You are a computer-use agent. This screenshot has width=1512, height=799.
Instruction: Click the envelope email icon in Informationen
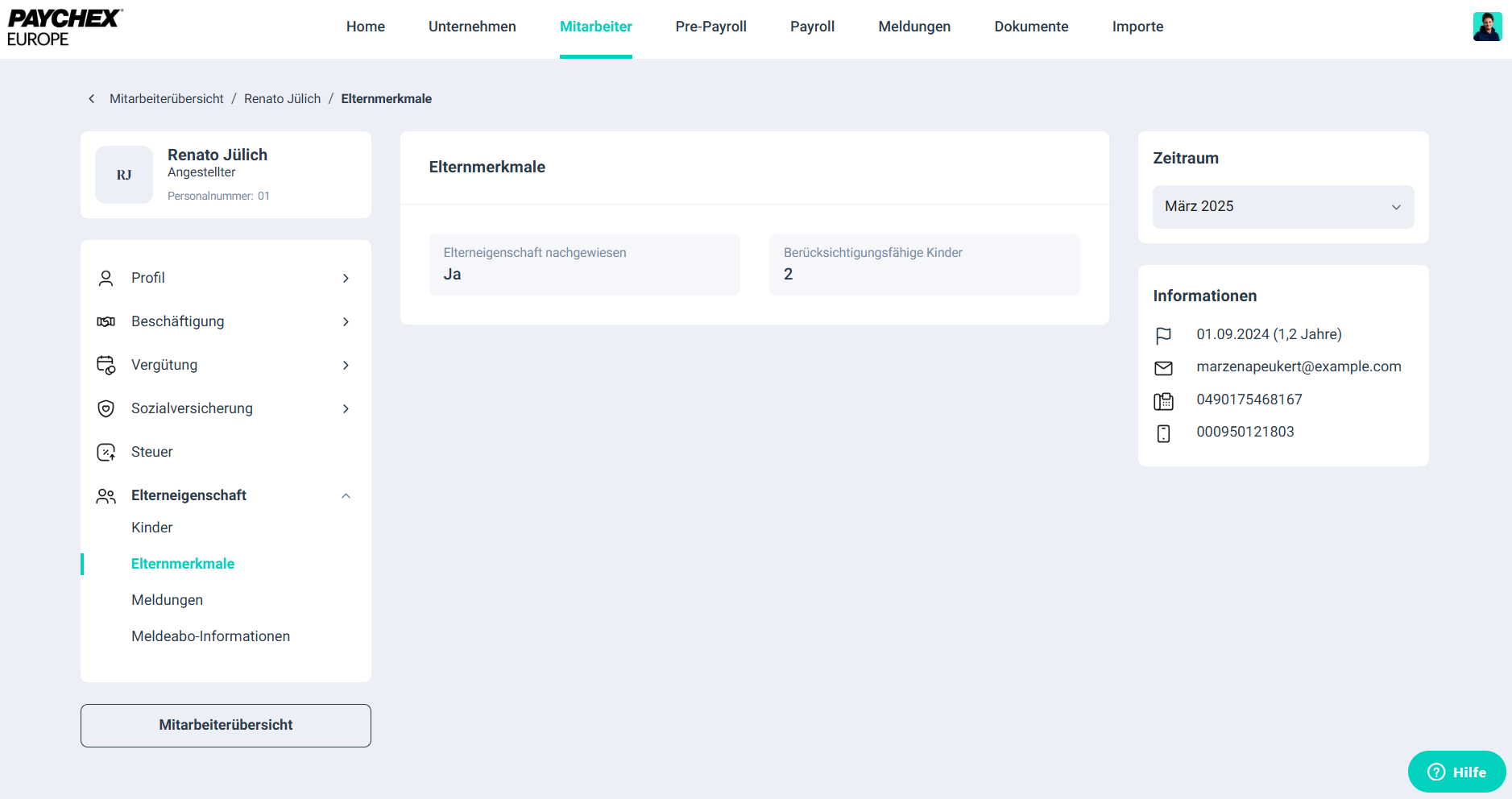(1163, 368)
